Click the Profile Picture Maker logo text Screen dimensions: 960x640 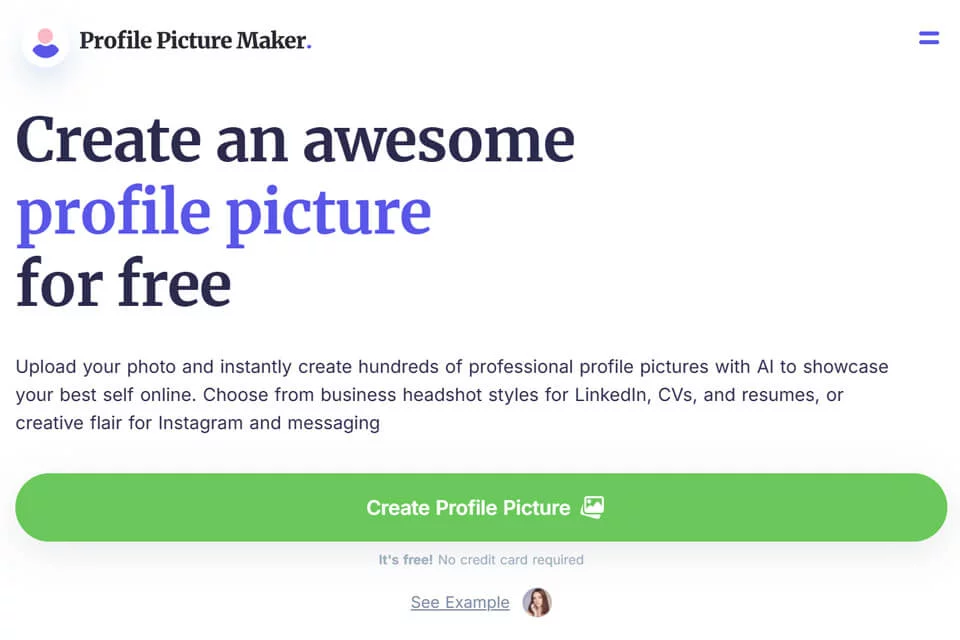pos(193,40)
